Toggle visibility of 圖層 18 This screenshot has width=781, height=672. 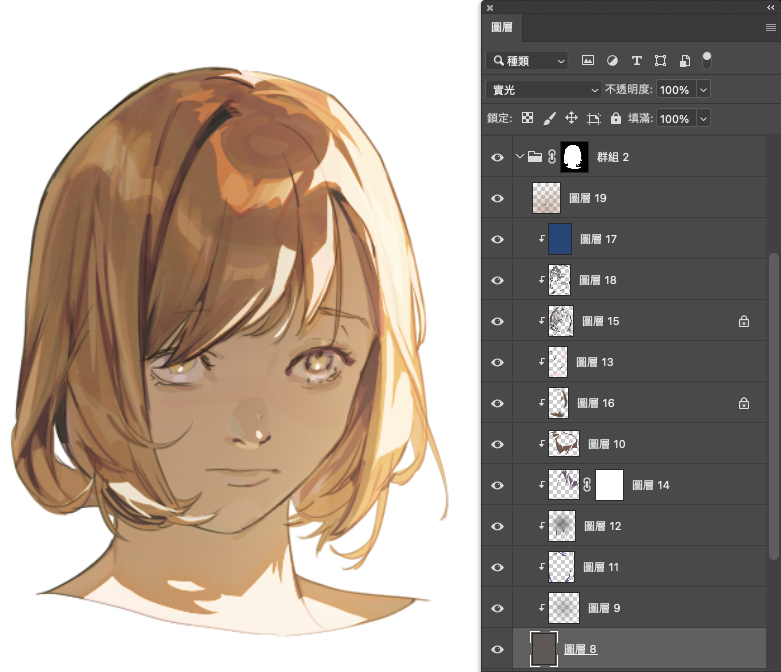[497, 280]
